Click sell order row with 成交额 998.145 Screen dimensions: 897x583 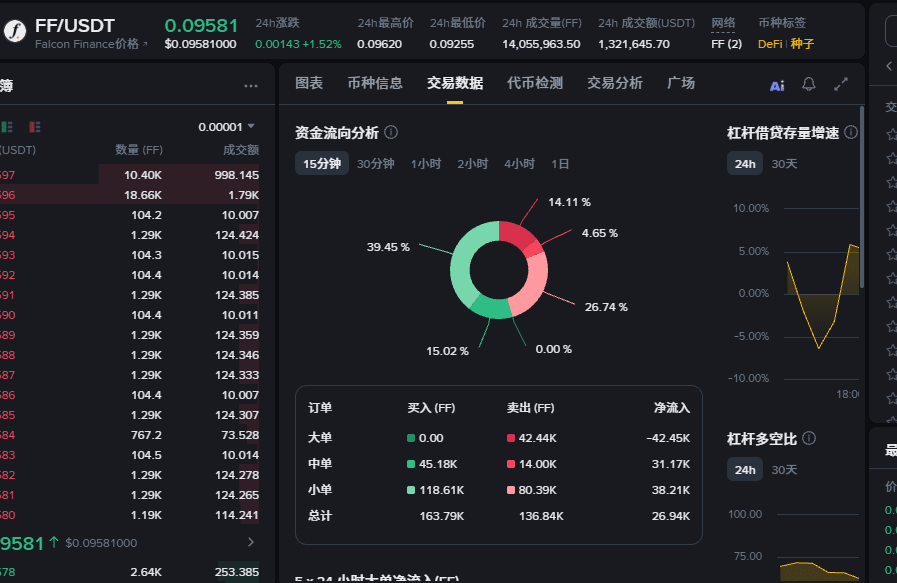129,174
